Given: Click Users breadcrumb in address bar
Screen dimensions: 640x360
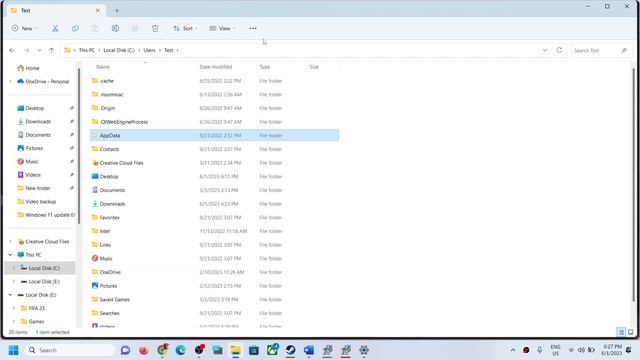Looking at the screenshot, I should coord(149,50).
